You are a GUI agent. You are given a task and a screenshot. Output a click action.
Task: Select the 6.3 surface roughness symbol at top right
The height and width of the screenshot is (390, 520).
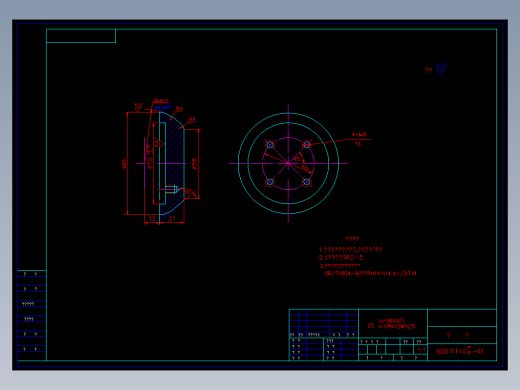point(442,70)
